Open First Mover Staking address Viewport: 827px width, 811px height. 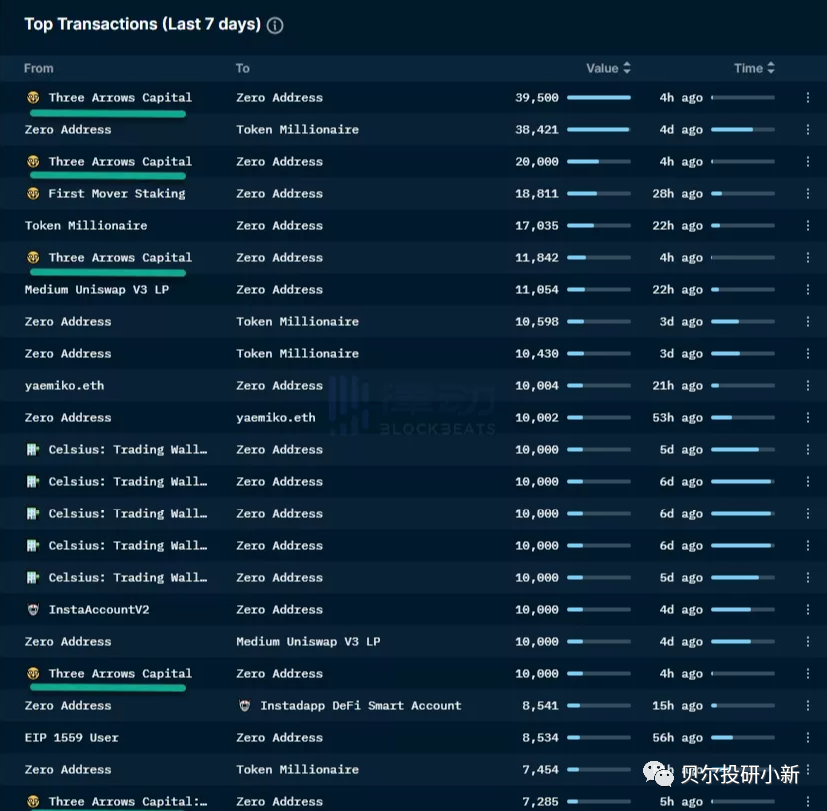coord(117,194)
